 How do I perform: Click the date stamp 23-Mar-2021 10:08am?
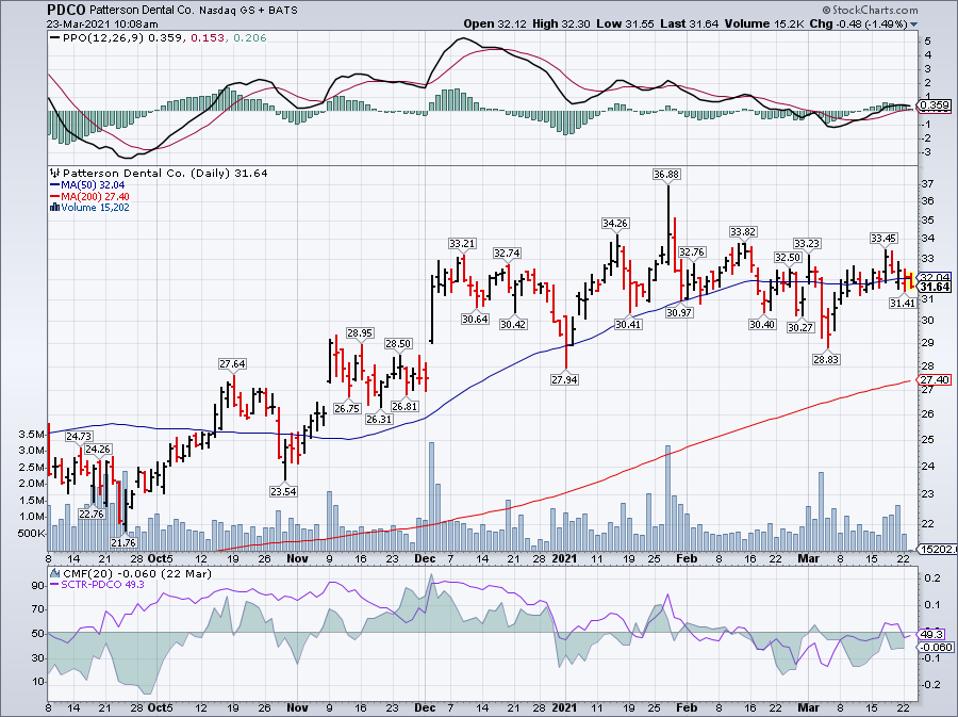click(103, 24)
